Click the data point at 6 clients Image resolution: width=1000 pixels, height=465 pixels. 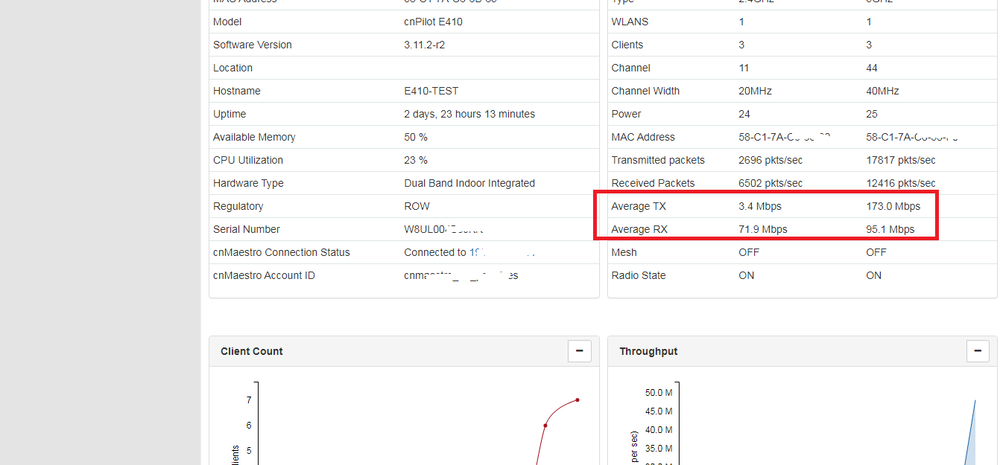coord(545,425)
